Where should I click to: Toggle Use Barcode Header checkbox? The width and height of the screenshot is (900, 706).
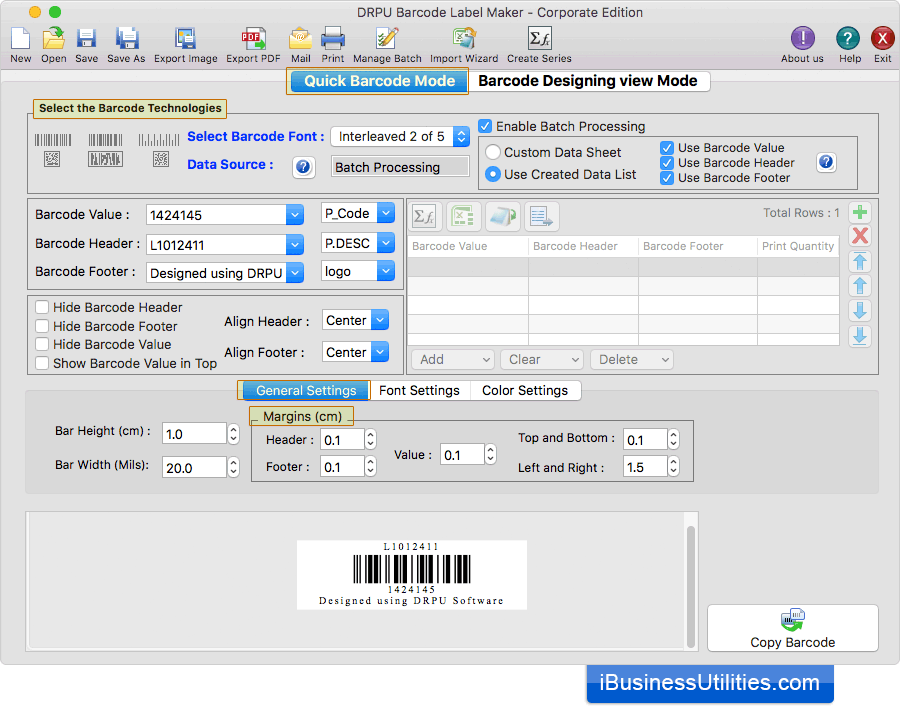[x=666, y=163]
